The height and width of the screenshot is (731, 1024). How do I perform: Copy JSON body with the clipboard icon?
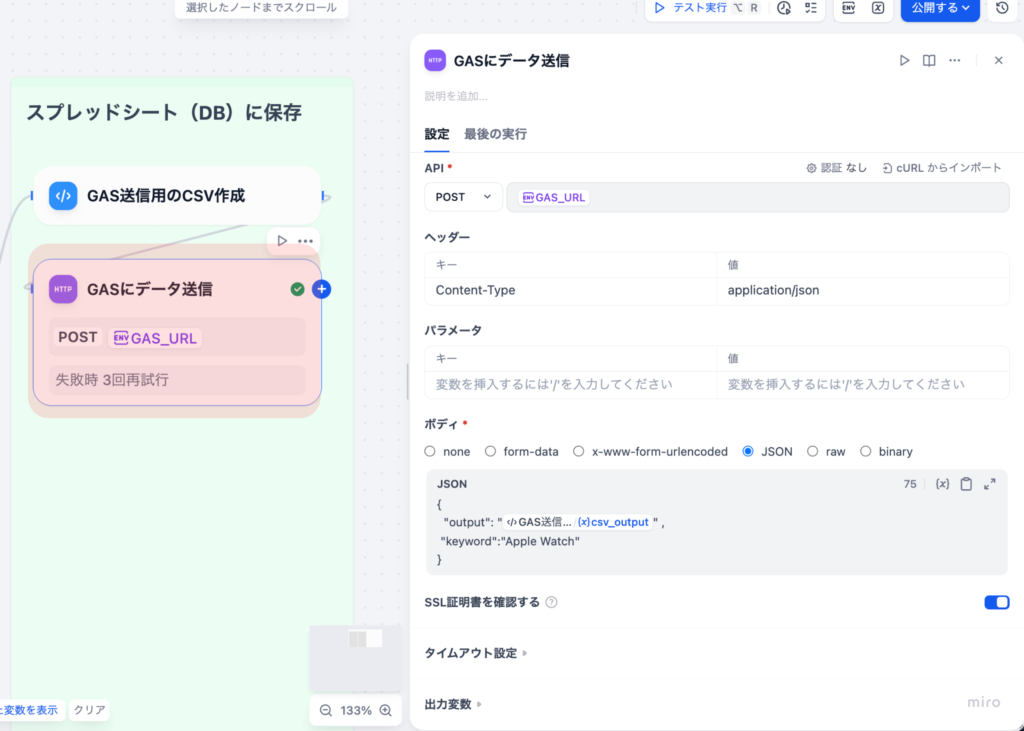point(966,484)
